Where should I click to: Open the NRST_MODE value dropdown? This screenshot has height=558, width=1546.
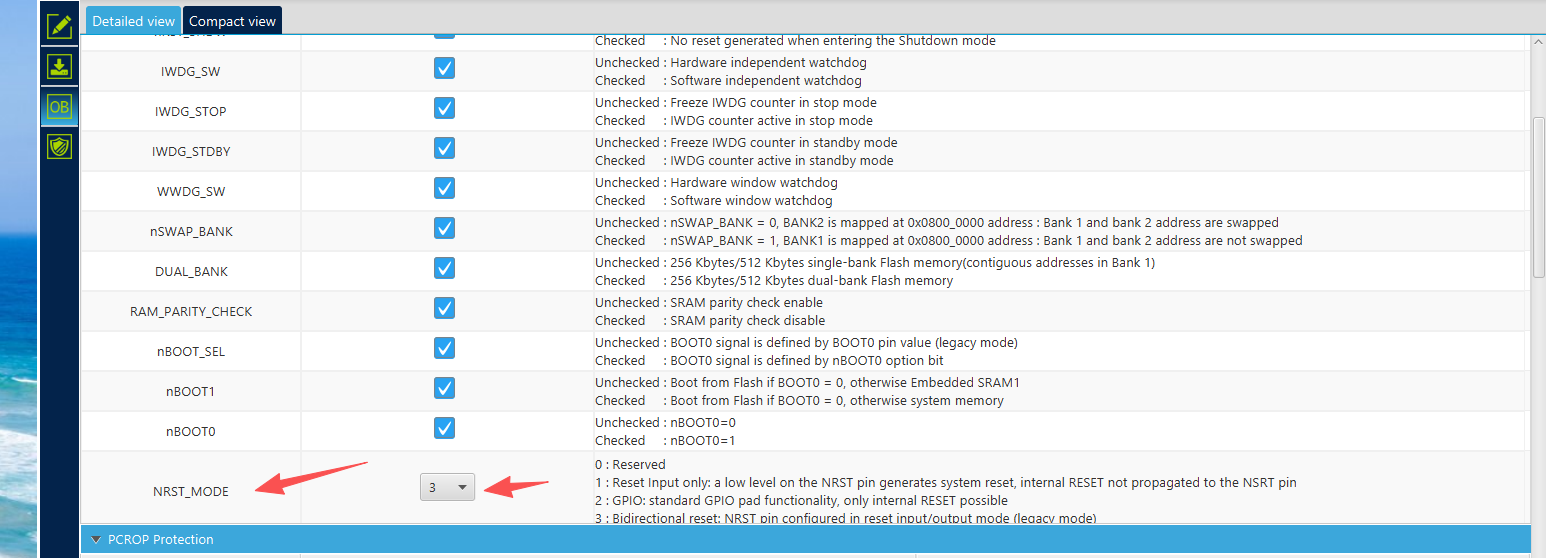pyautogui.click(x=447, y=487)
